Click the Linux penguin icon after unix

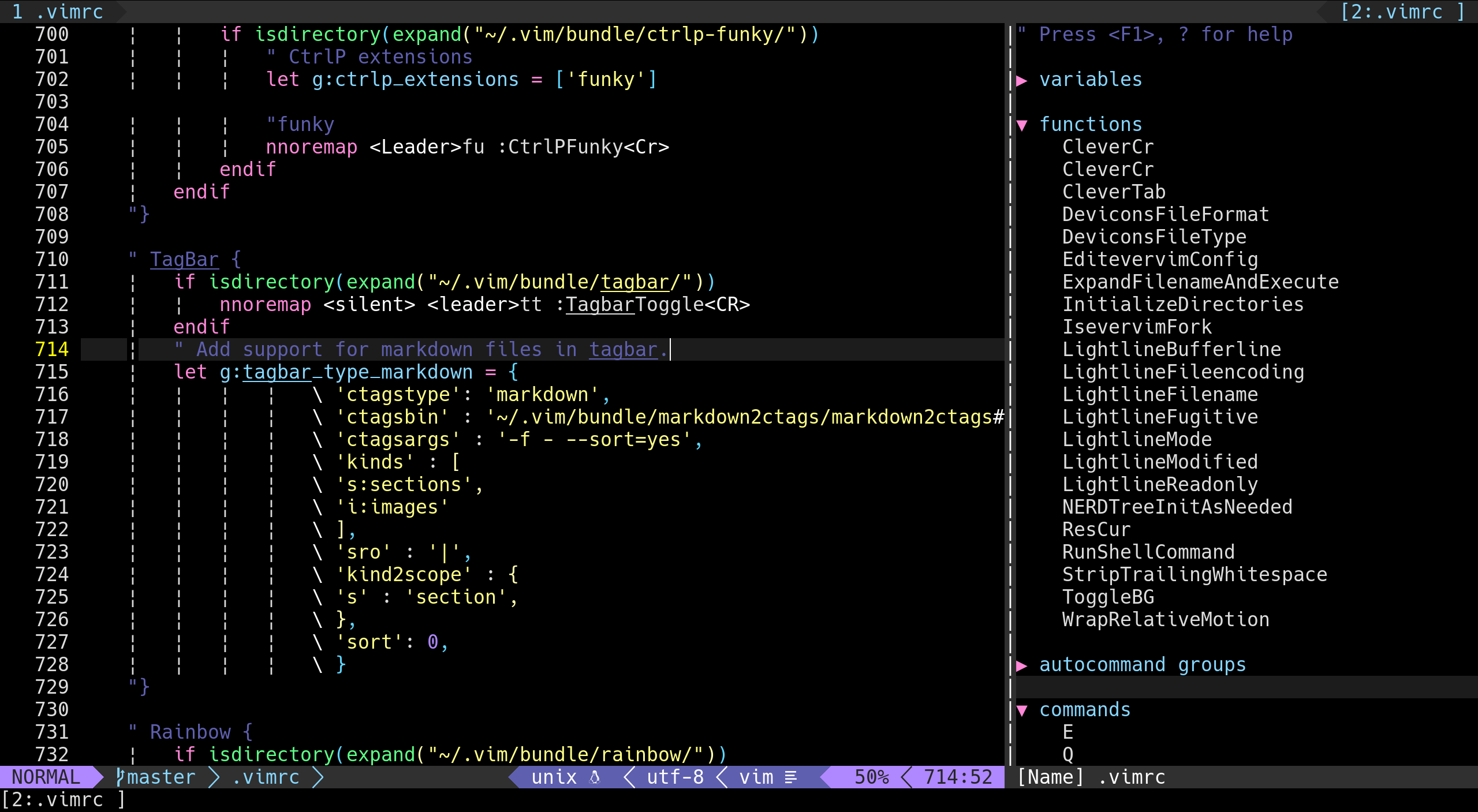tap(595, 777)
